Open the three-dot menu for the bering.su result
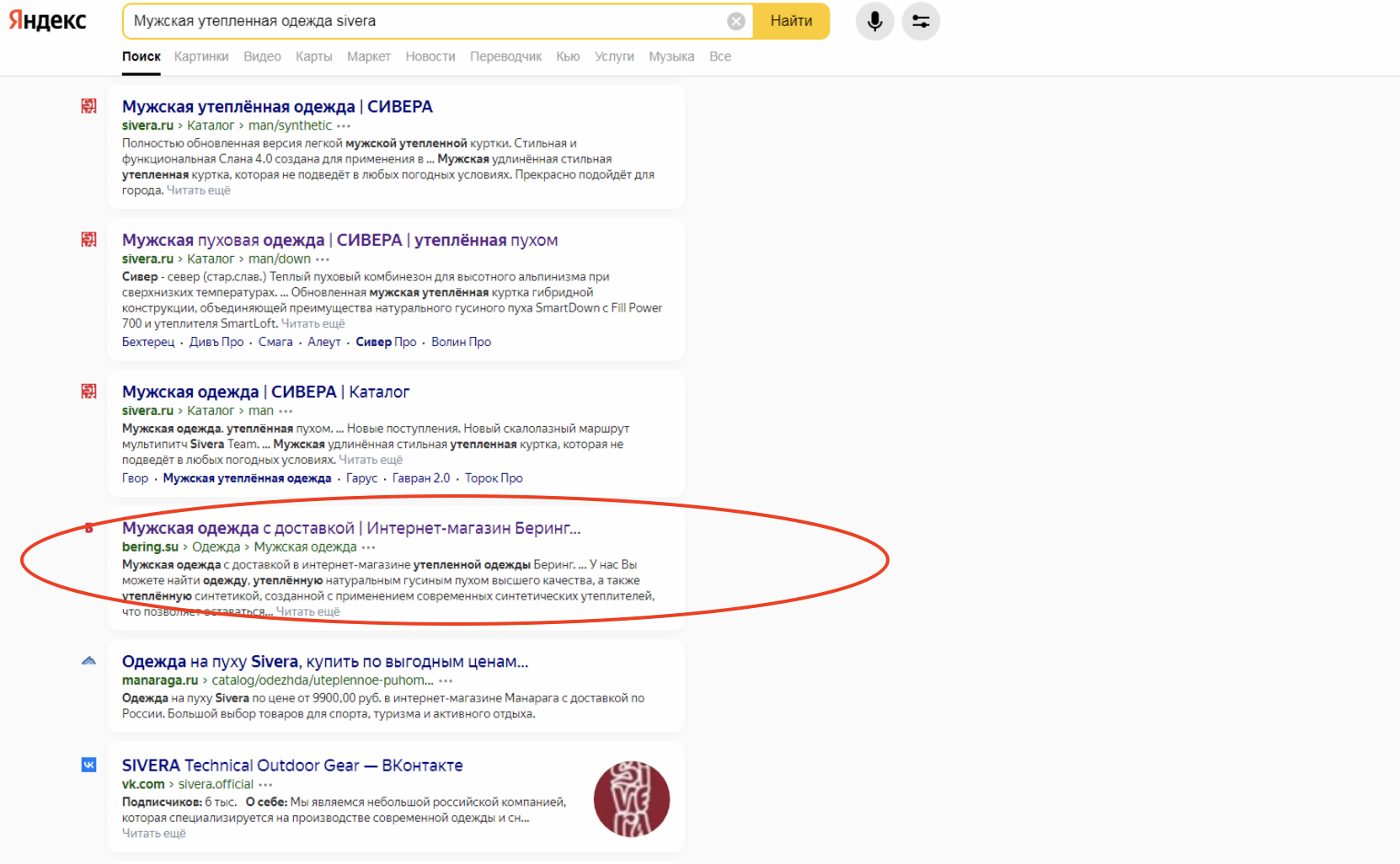Screen dimensions: 1400x864 (368, 547)
